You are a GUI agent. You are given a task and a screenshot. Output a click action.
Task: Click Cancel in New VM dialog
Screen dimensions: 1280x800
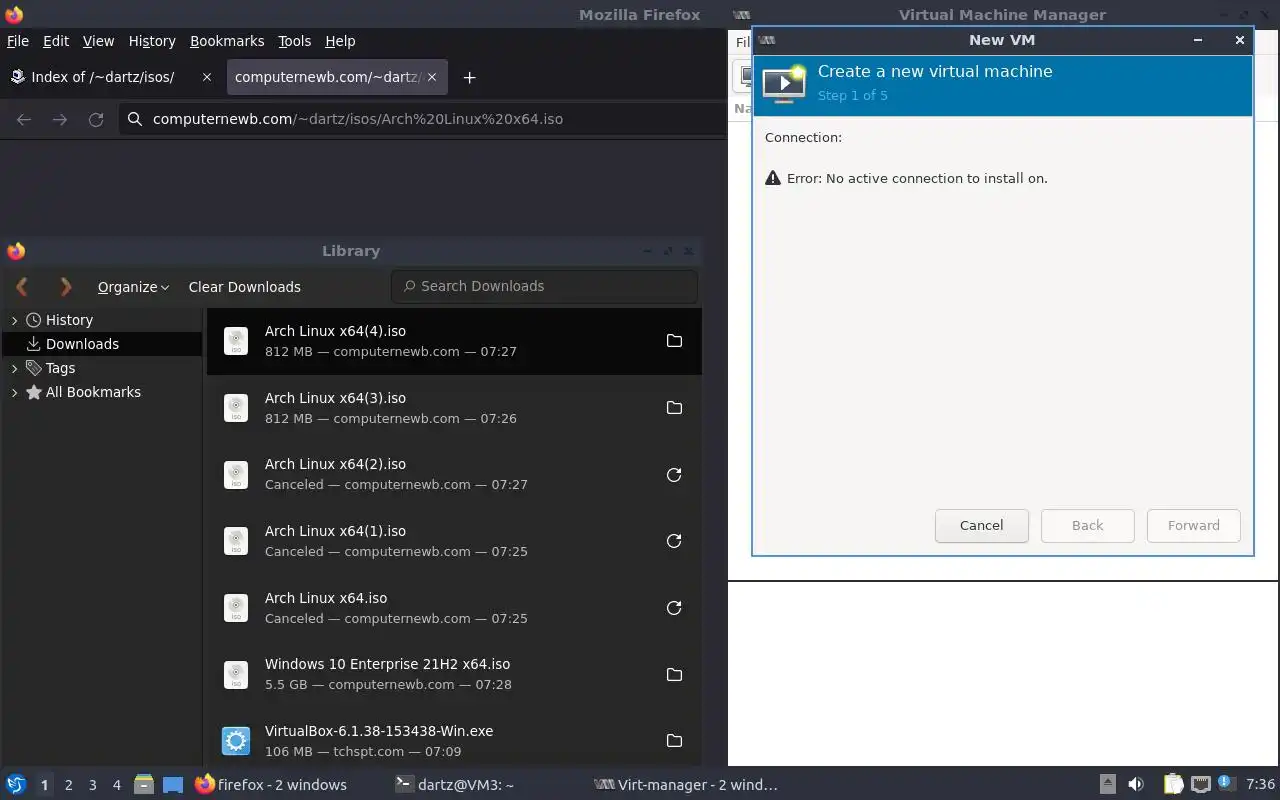(x=981, y=525)
